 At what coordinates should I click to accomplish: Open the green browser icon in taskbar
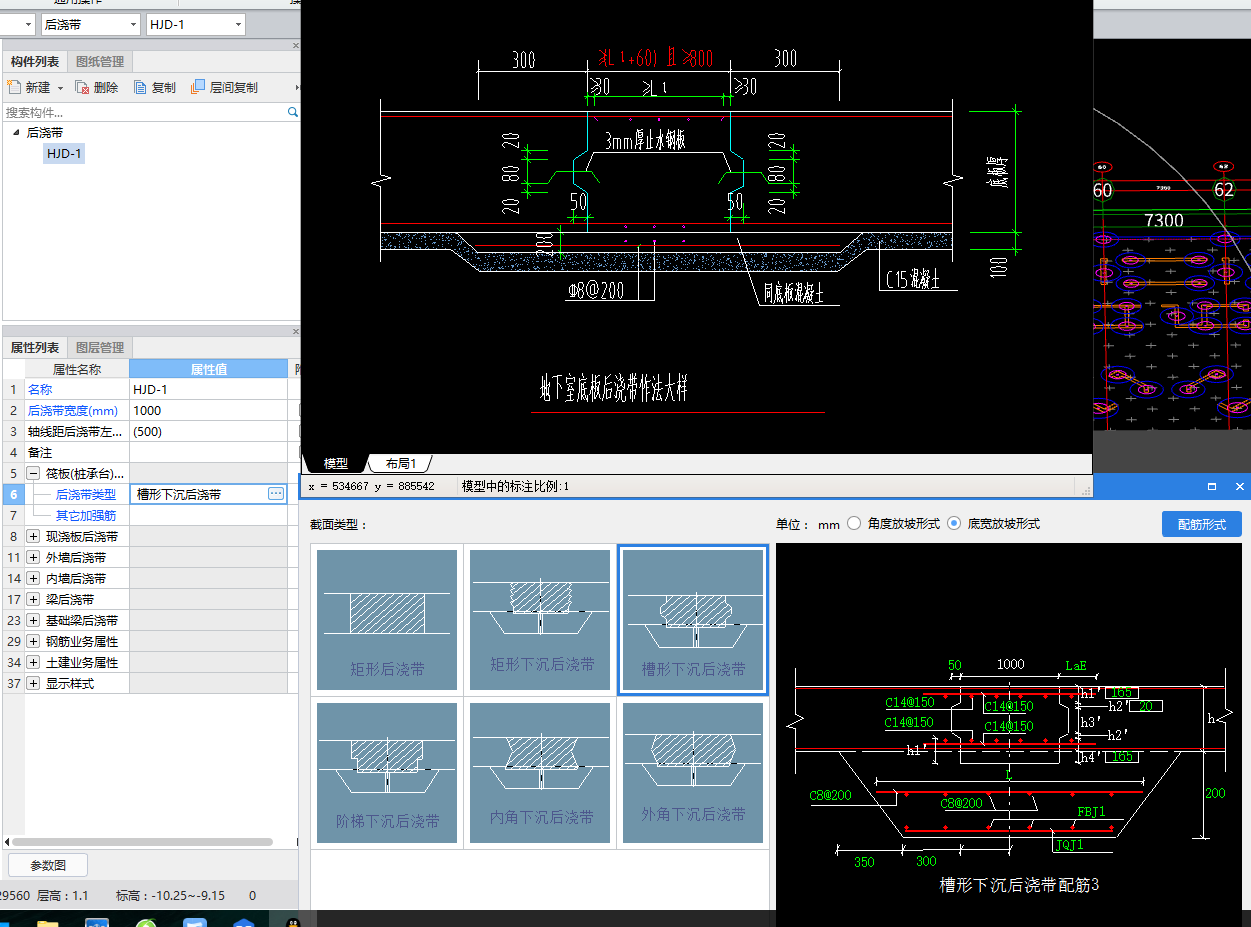[147, 922]
